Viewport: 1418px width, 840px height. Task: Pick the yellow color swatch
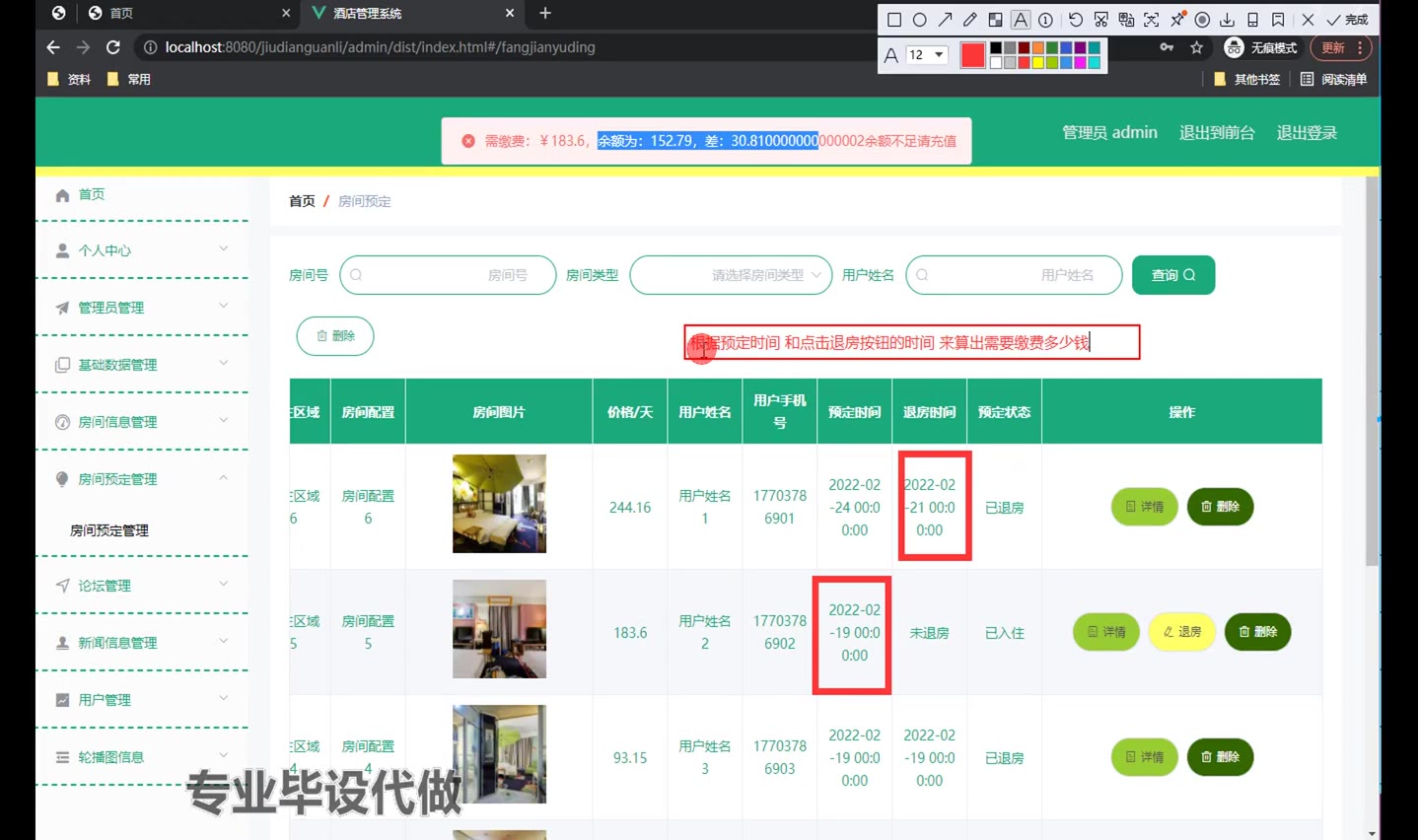pyautogui.click(x=1038, y=63)
